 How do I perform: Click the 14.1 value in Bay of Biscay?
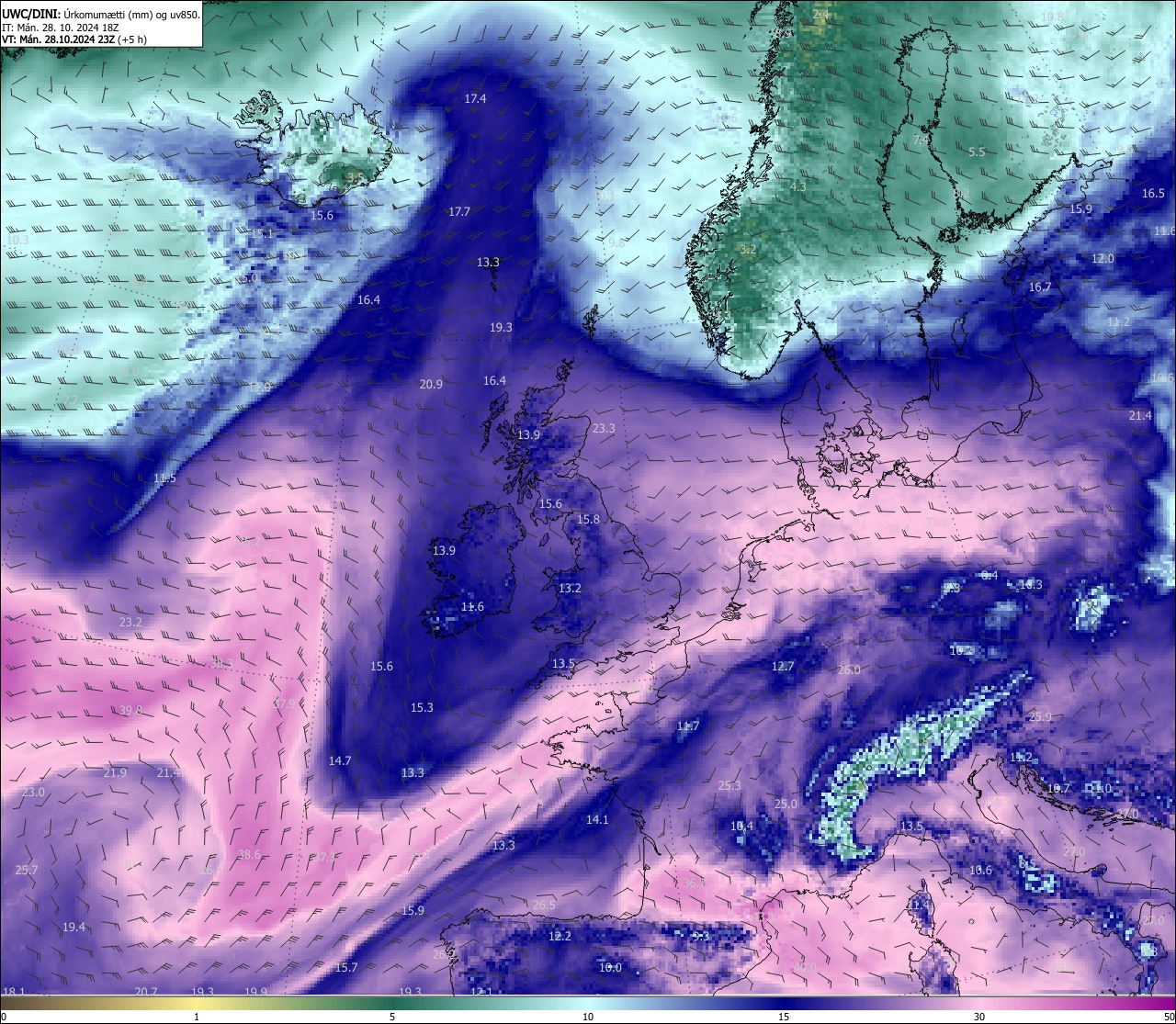tap(597, 819)
